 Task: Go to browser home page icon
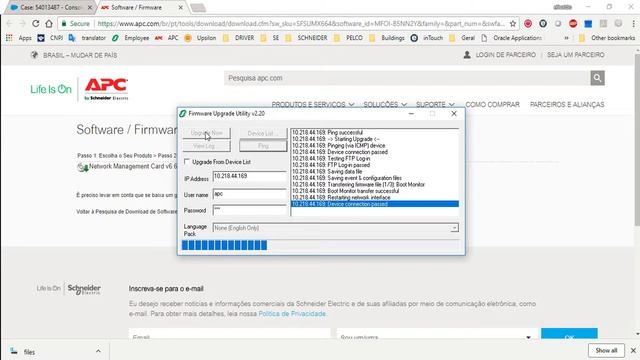click(49, 24)
